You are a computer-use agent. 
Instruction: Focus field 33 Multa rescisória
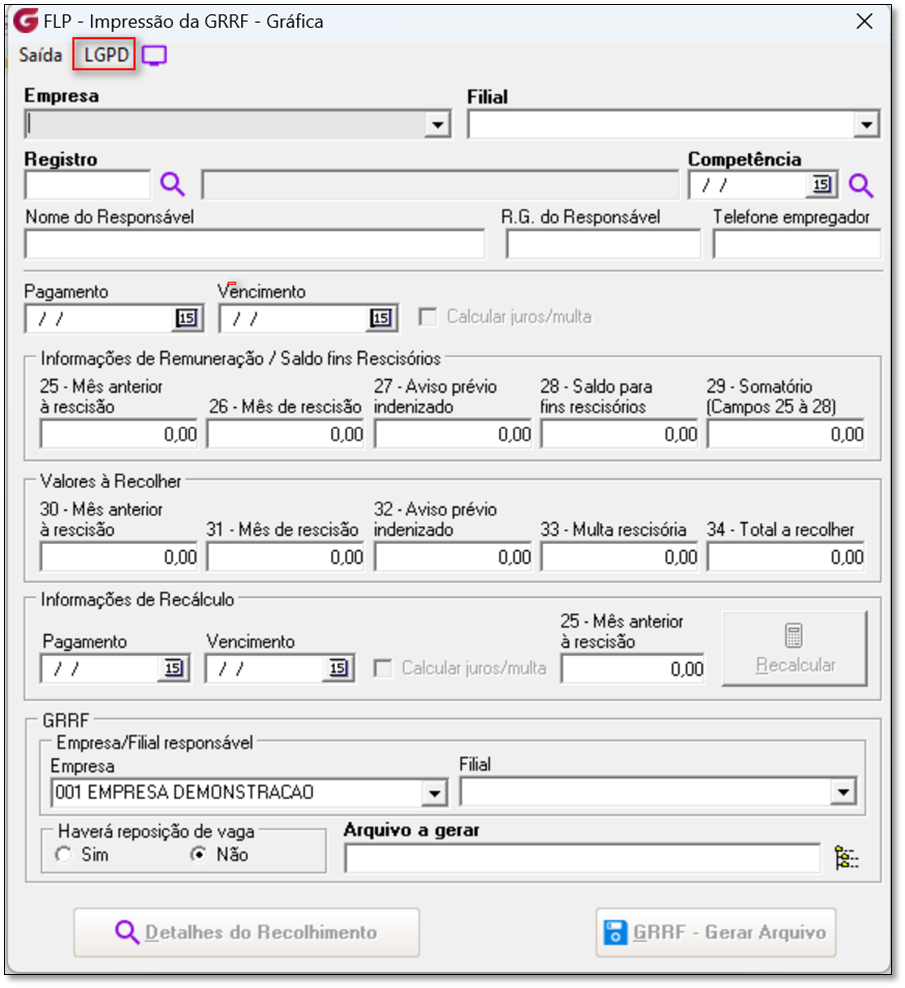pyautogui.click(x=620, y=557)
